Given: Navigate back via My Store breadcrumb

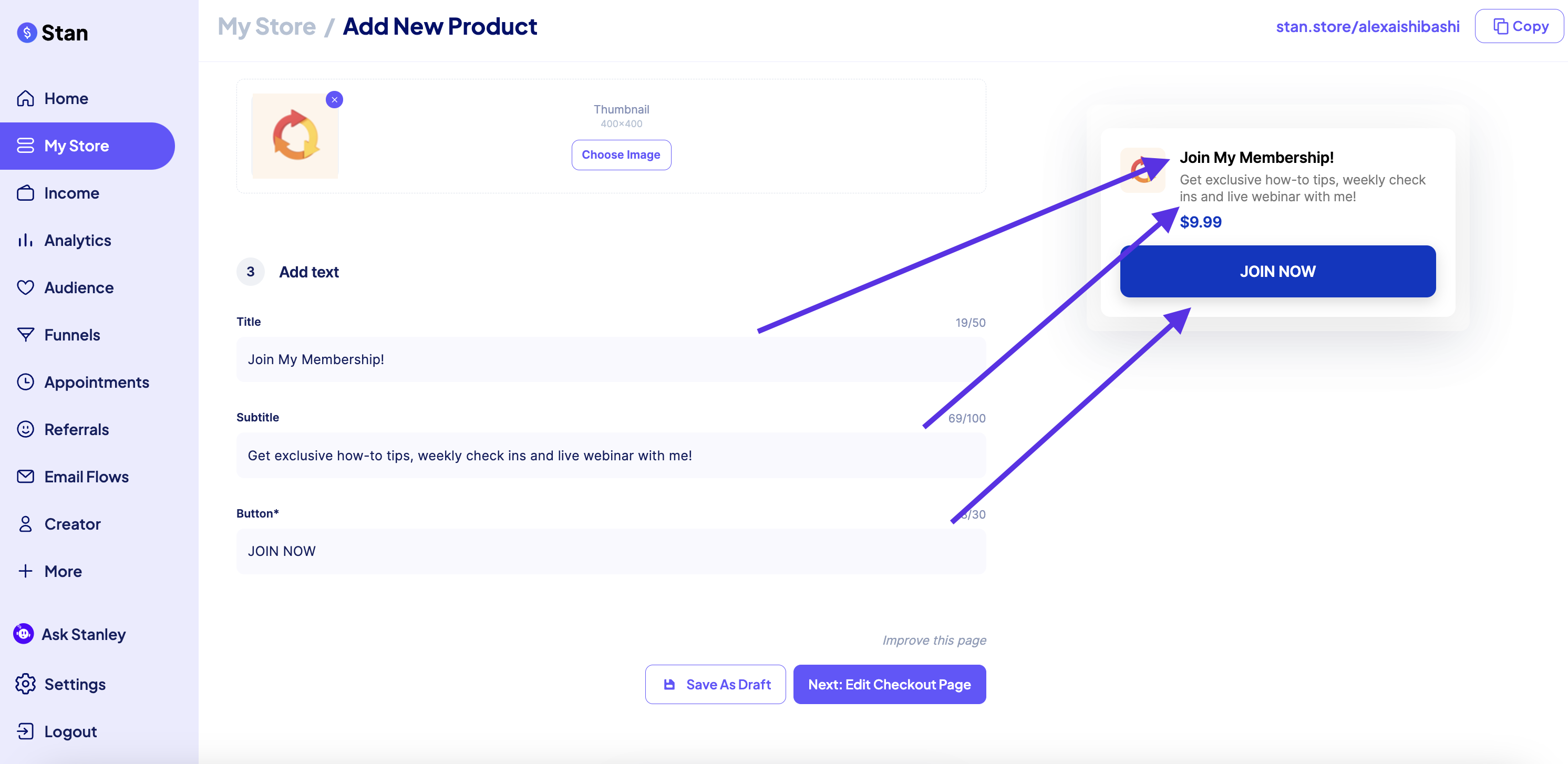Looking at the screenshot, I should (266, 26).
